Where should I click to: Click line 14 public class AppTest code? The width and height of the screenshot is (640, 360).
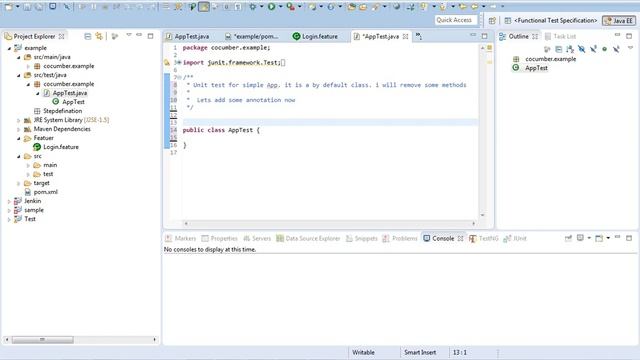pyautogui.click(x=221, y=130)
